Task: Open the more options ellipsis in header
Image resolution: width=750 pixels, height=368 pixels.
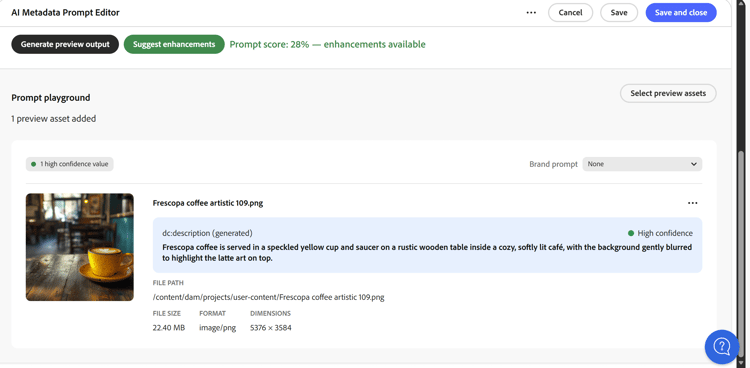Action: [531, 12]
